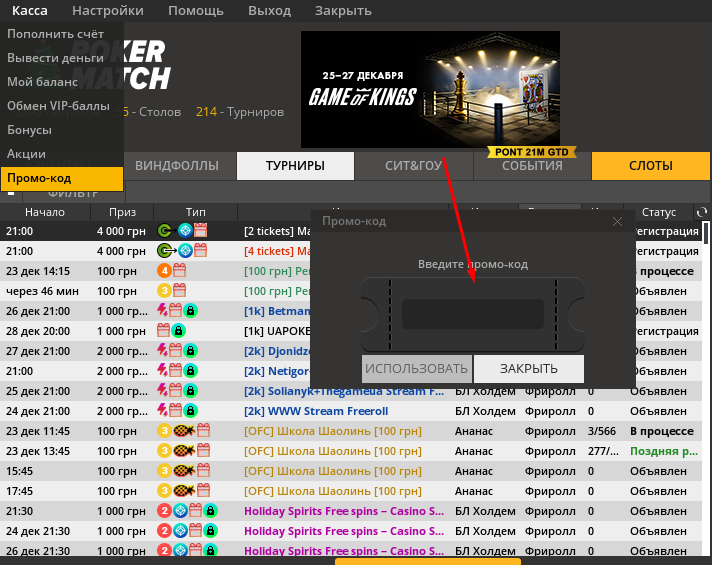Click the pineapple icon in 23 дек 11:45 row
Image resolution: width=712 pixels, height=565 pixels.
[x=181, y=431]
